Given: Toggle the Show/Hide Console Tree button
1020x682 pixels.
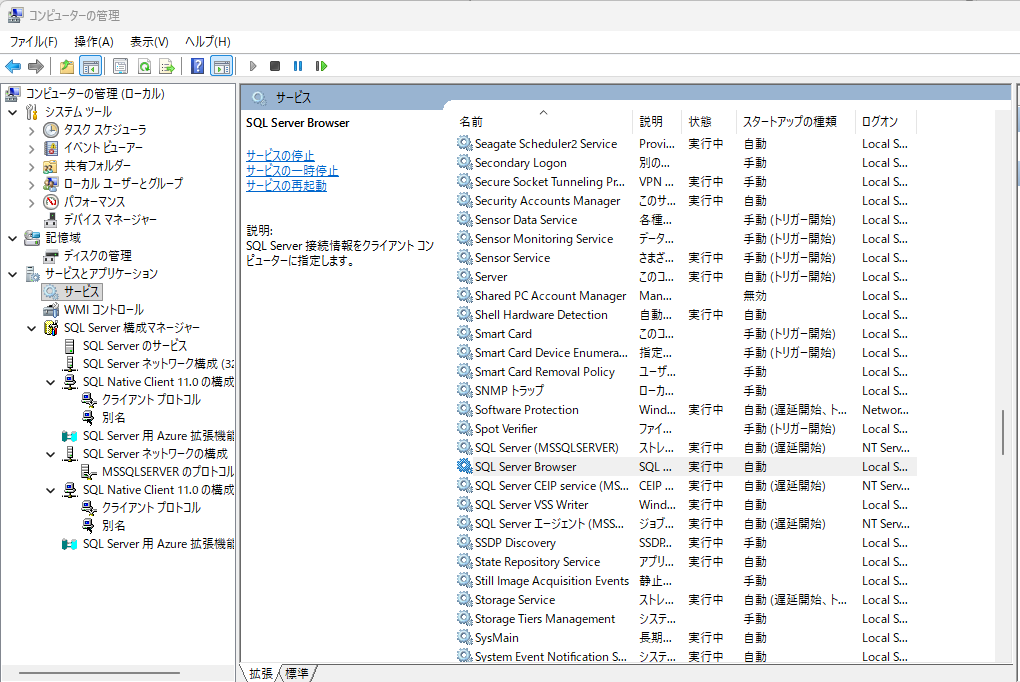Looking at the screenshot, I should pos(90,66).
